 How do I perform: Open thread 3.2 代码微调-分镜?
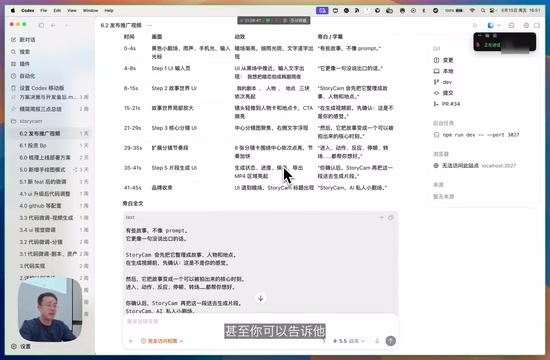pos(49,242)
